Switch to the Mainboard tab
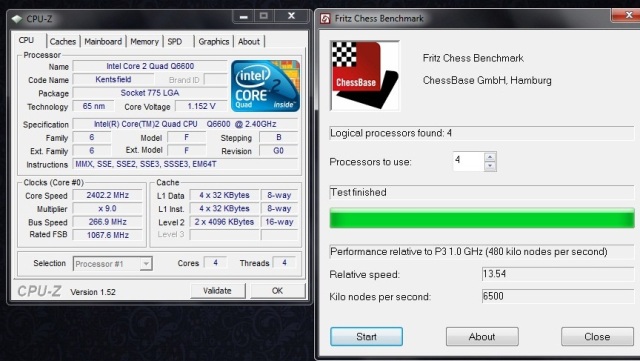This screenshot has width=640, height=361. pyautogui.click(x=103, y=42)
